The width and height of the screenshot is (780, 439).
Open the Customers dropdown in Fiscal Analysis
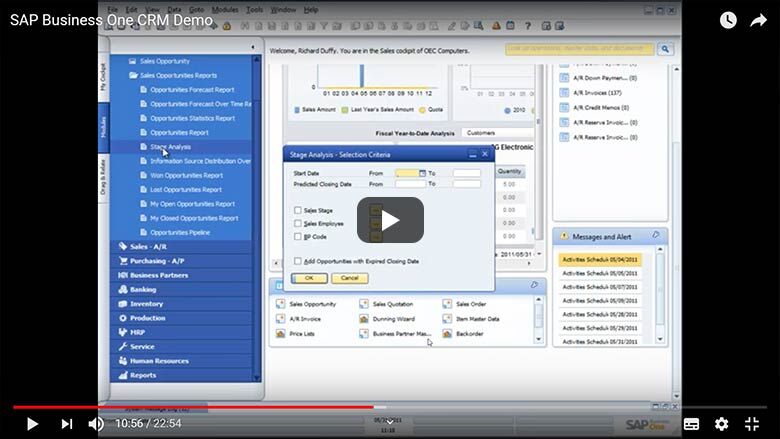497,133
